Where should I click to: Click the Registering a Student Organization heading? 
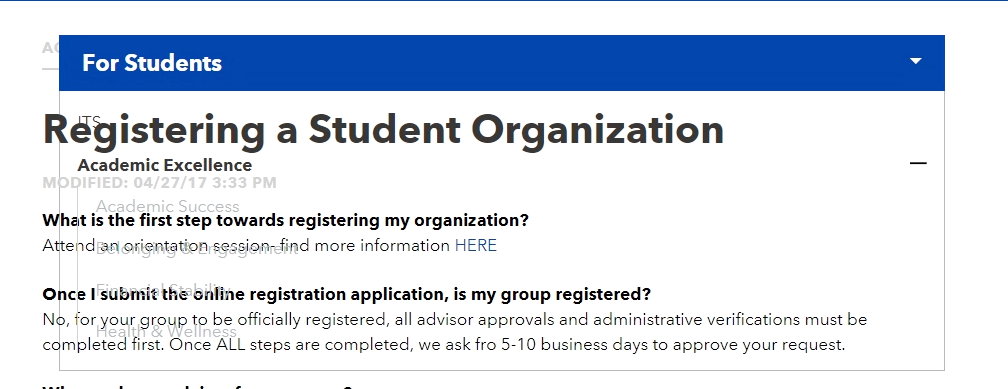[x=383, y=130]
